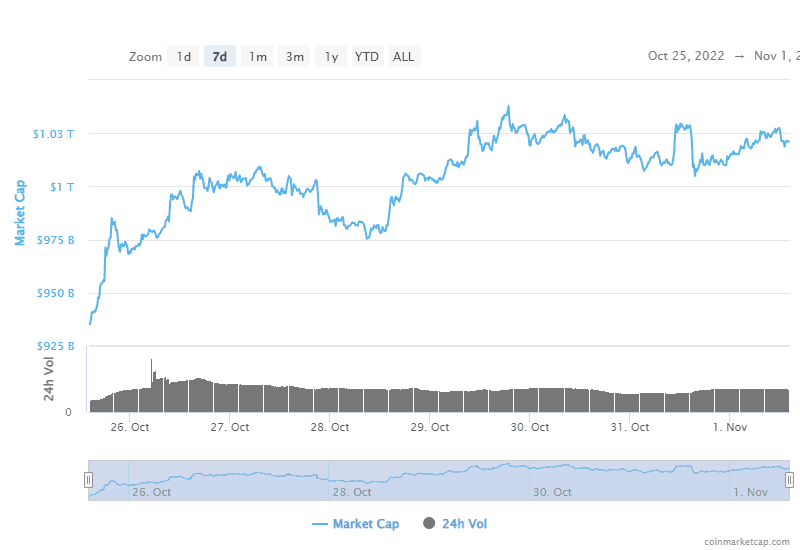Zoom chart to 1y

coord(330,57)
